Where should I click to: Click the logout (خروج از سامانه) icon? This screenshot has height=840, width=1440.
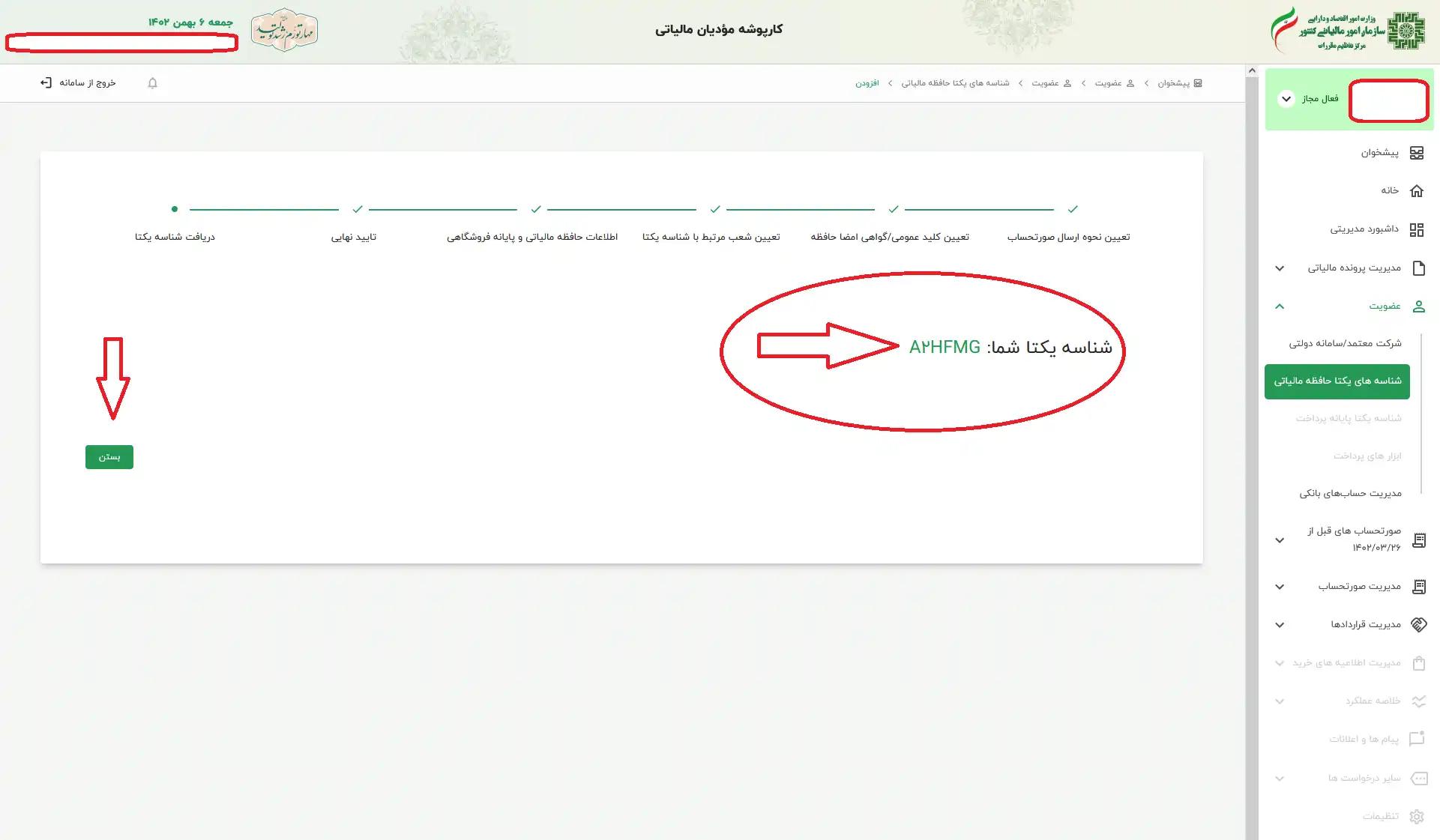46,82
